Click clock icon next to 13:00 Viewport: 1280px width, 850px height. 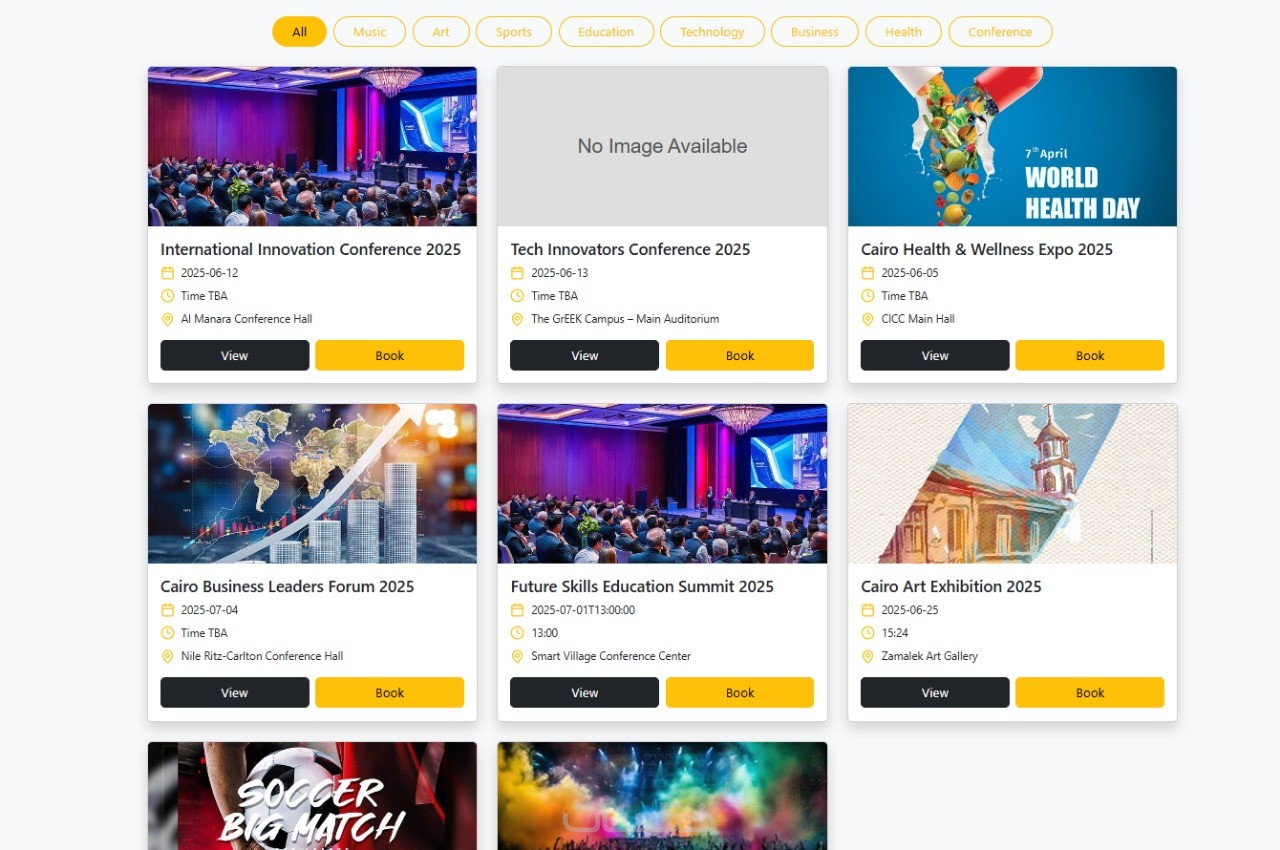click(x=517, y=633)
